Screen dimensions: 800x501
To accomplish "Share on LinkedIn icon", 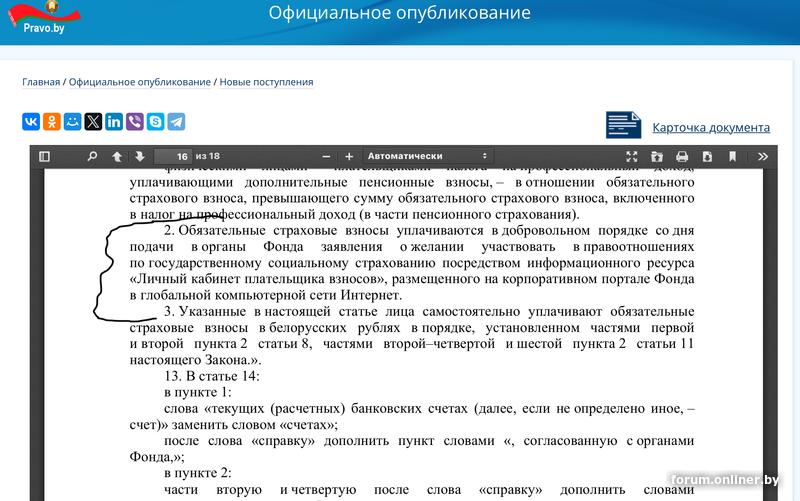I will (114, 122).
